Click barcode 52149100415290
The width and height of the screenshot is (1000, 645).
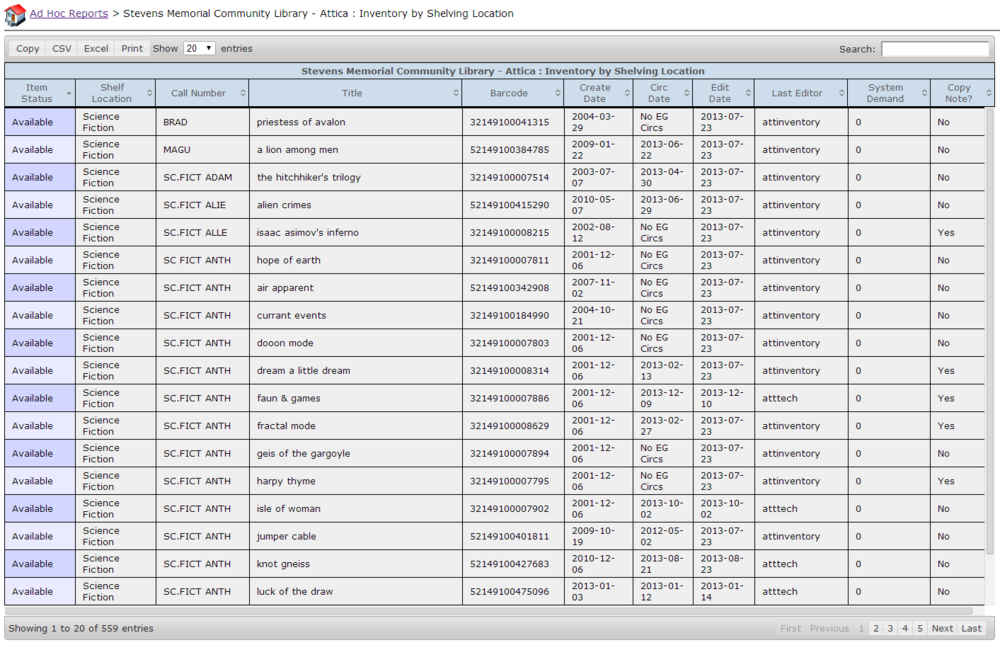click(x=510, y=205)
